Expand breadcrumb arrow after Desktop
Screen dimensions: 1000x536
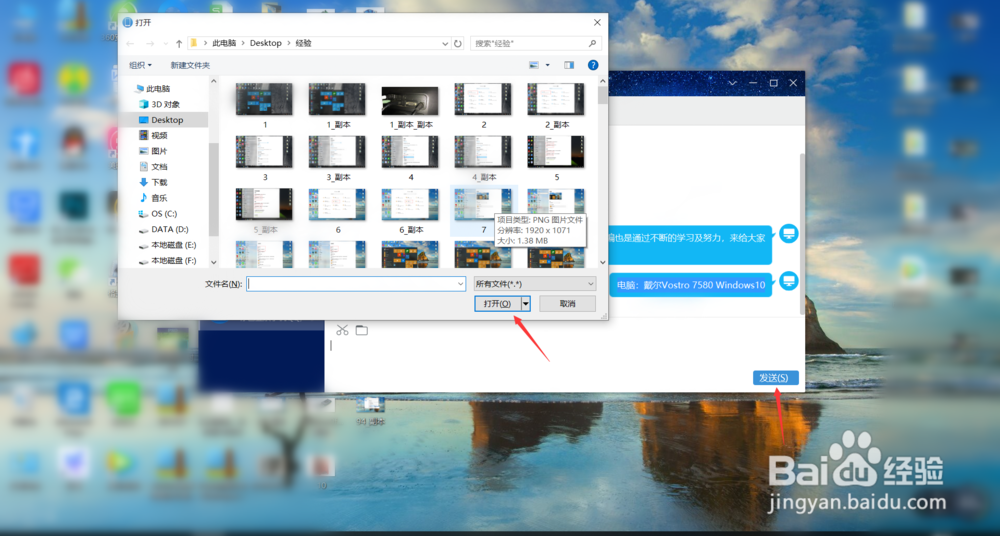(x=288, y=43)
